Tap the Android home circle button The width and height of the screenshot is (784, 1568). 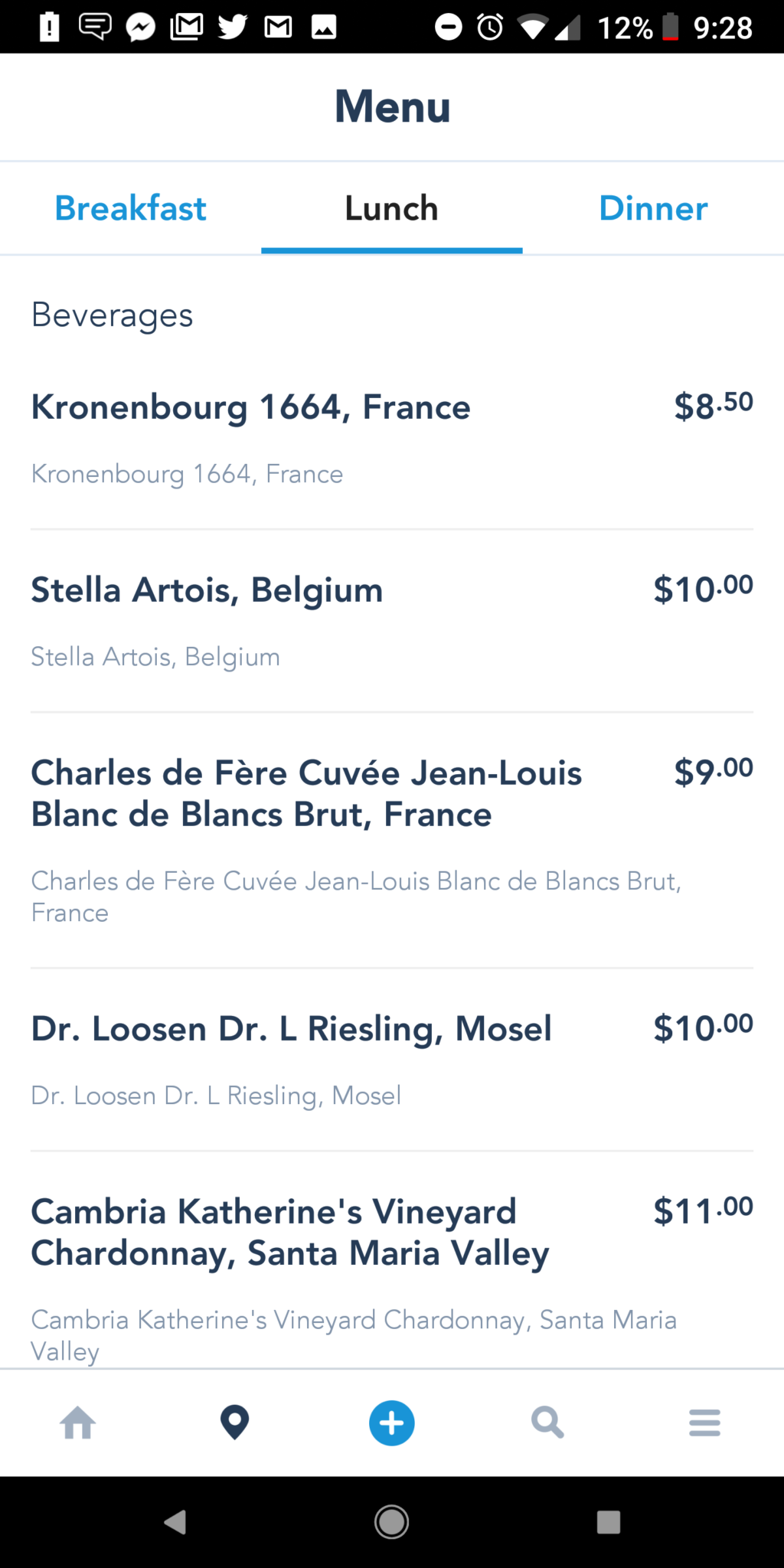[x=392, y=1522]
